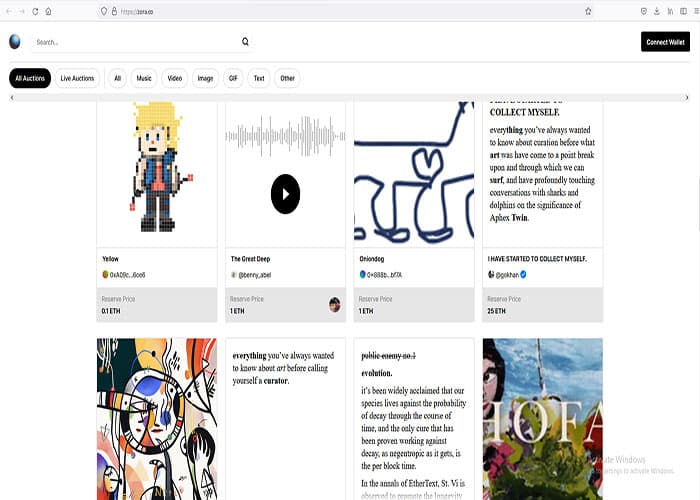This screenshot has height=500, width=700.
Task: Open the @benny_abel creator profile
Action: (254, 274)
